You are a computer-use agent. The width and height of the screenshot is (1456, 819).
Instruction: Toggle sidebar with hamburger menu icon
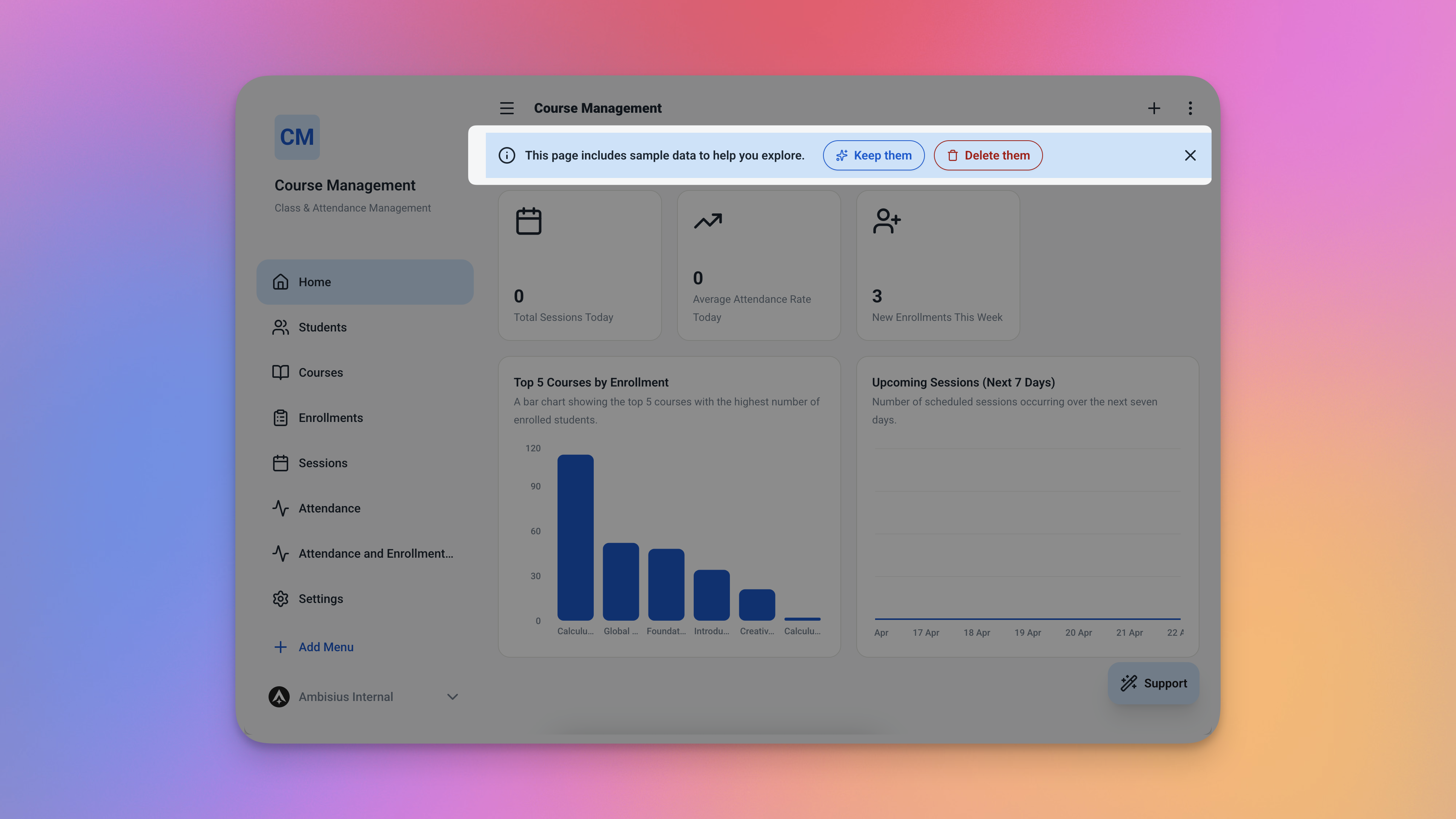coord(507,108)
